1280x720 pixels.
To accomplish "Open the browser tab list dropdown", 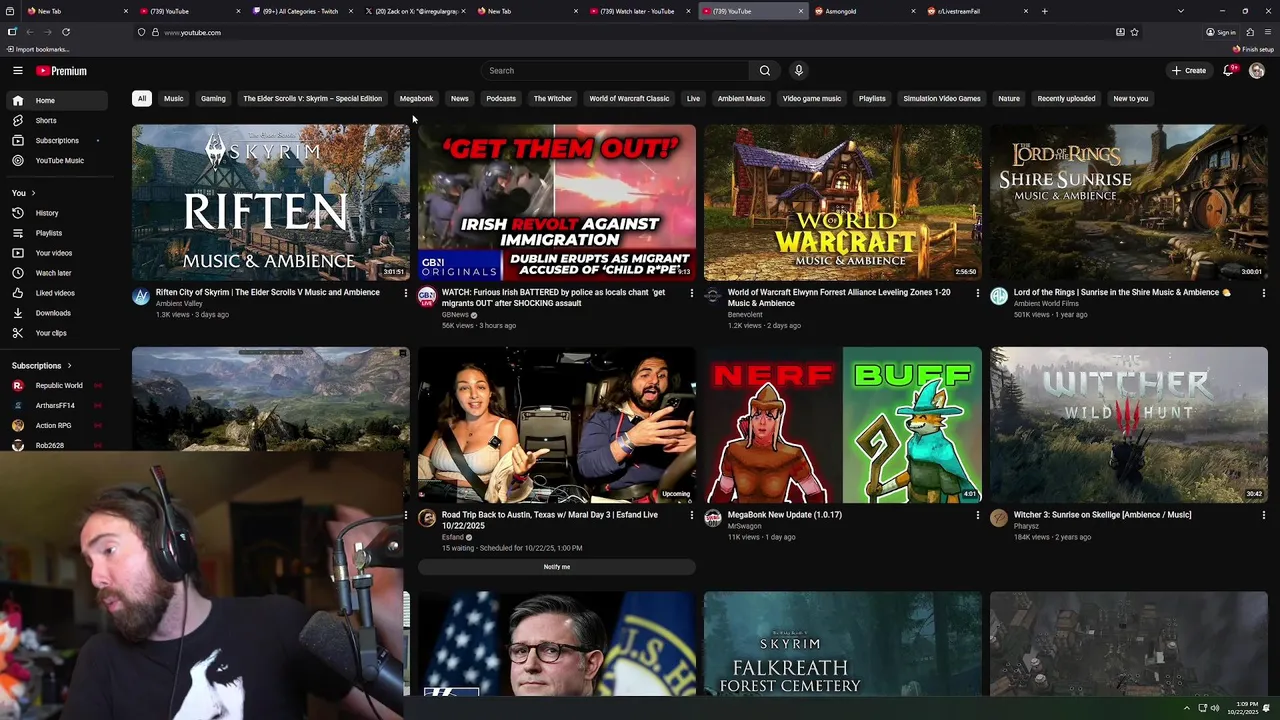I will click(x=1181, y=11).
